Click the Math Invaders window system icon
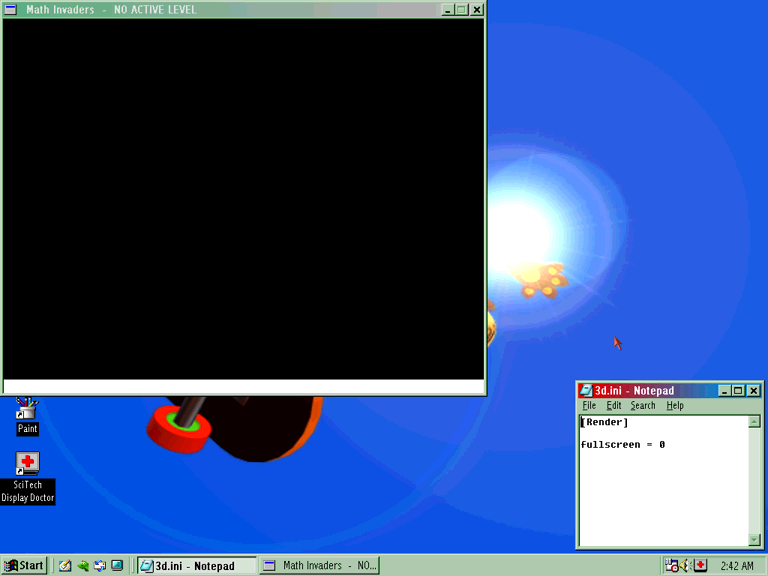768x576 pixels. (x=11, y=9)
